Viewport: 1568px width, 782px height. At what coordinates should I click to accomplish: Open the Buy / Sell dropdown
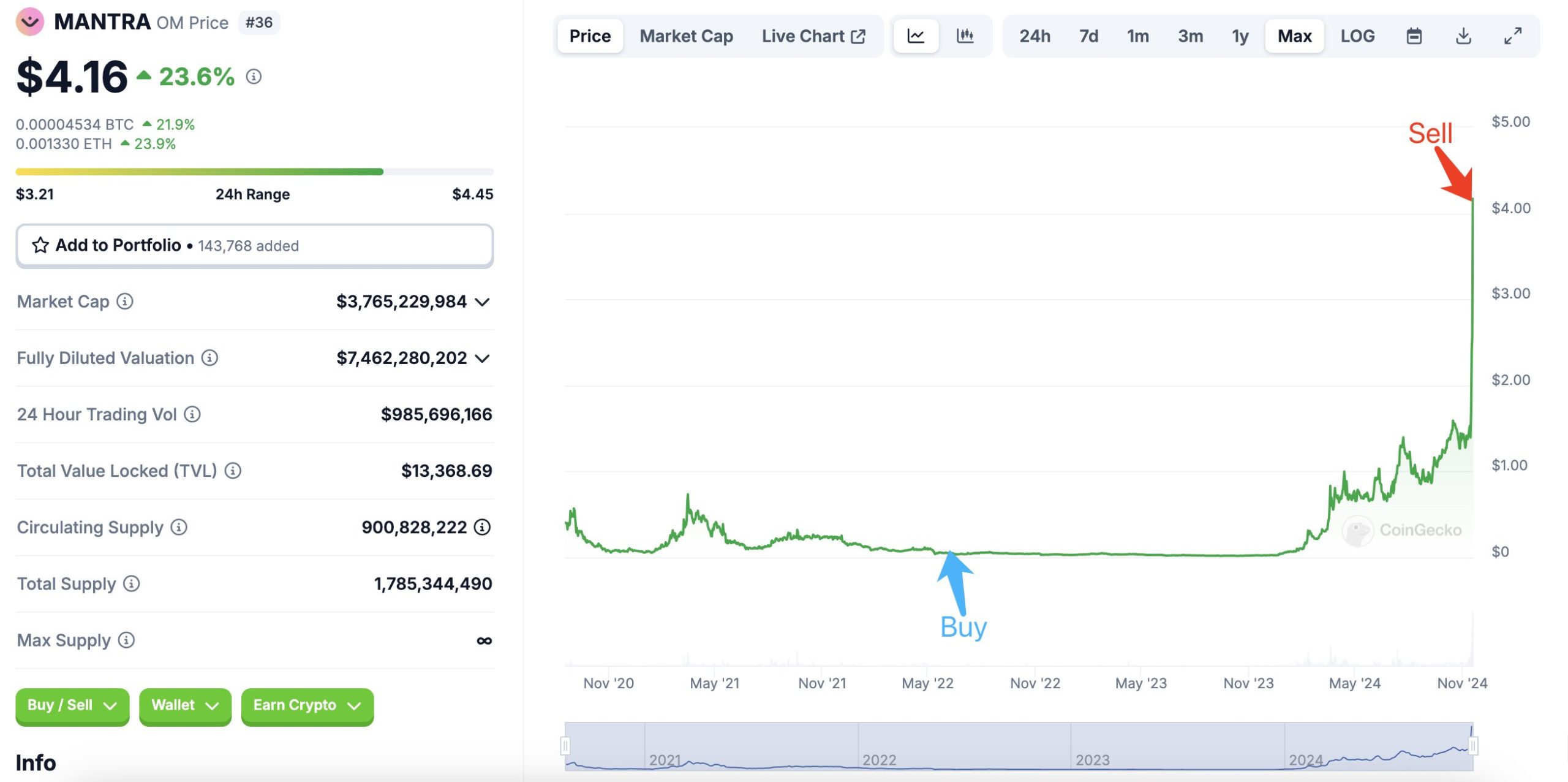72,705
